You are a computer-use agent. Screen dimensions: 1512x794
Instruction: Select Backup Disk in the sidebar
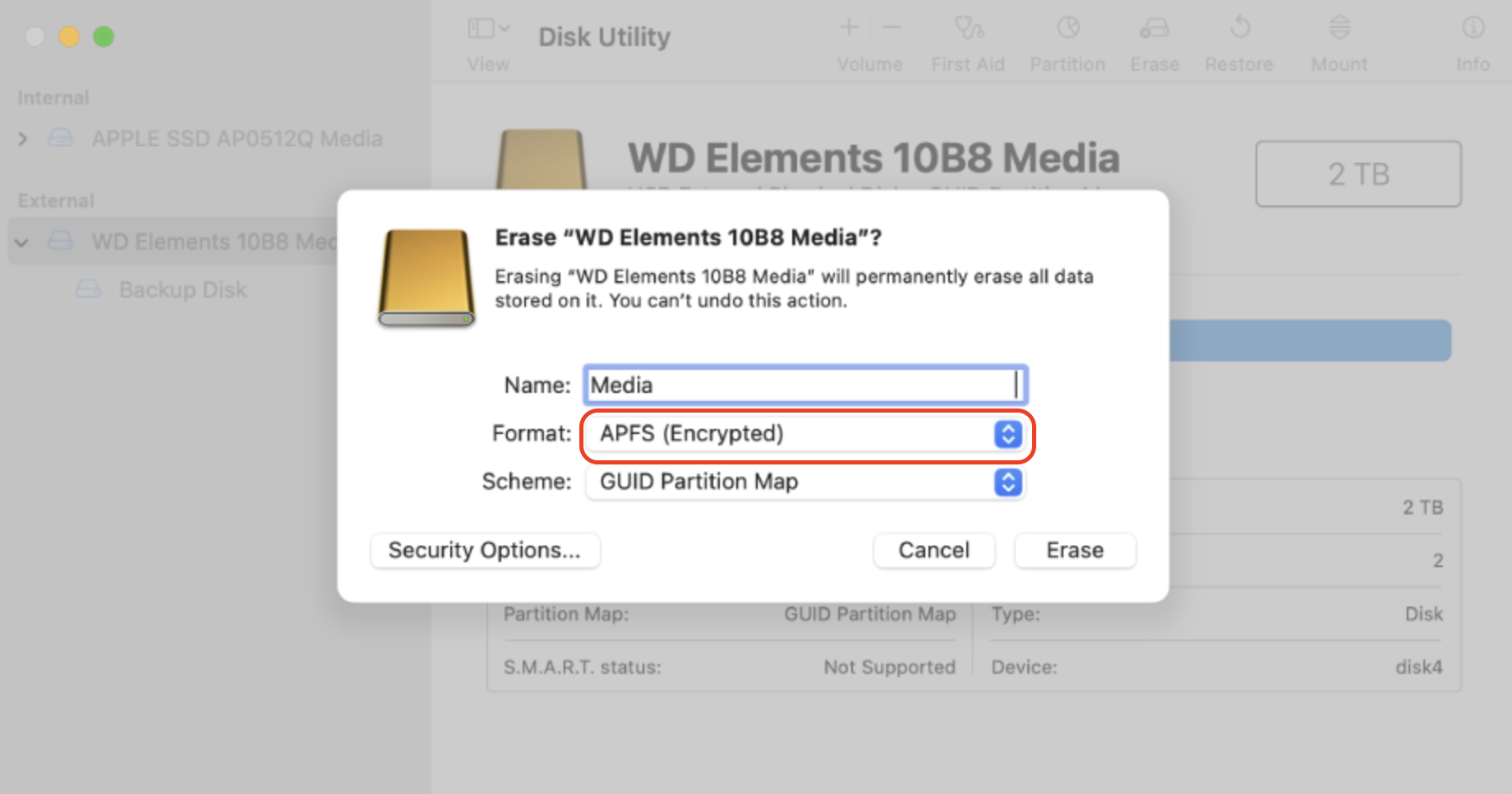182,289
